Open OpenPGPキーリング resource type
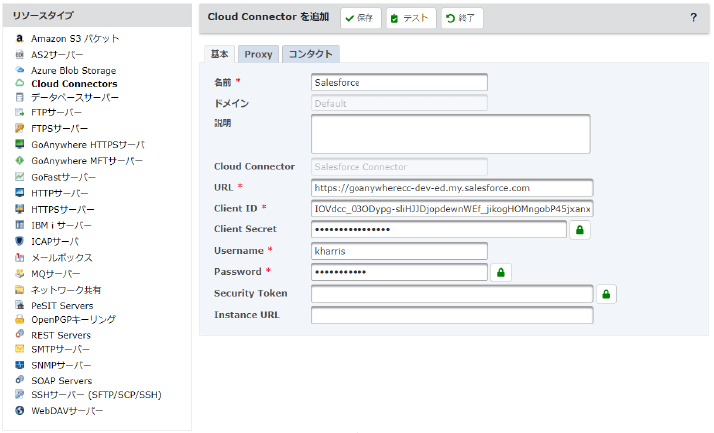 [x=73, y=320]
